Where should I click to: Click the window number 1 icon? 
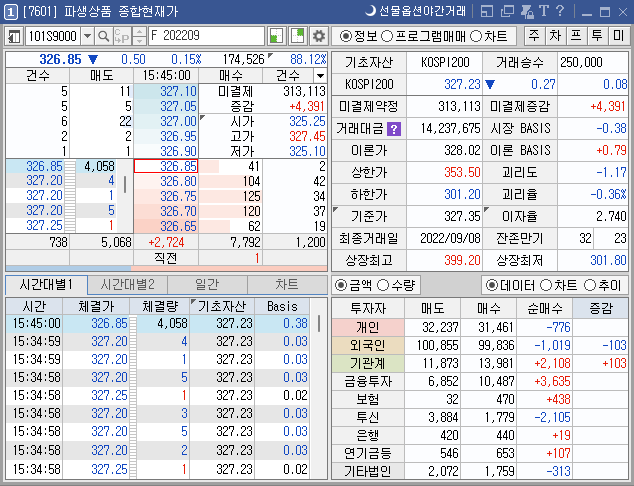coord(11,12)
